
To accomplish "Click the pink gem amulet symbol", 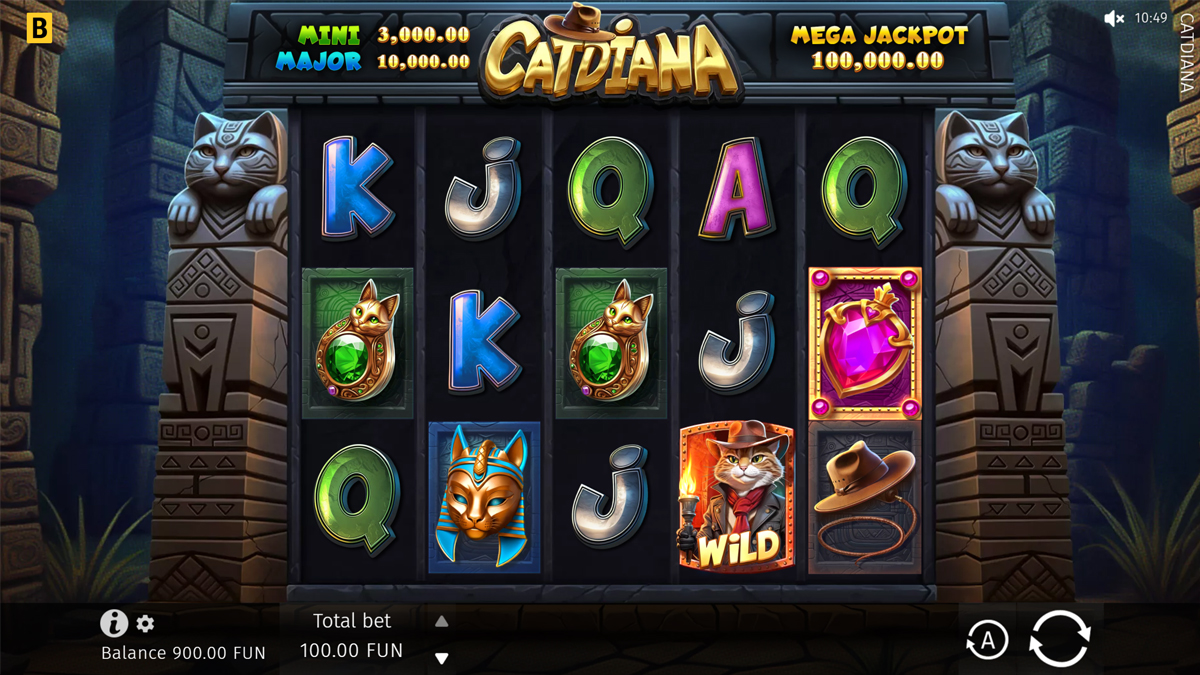I will coord(865,343).
